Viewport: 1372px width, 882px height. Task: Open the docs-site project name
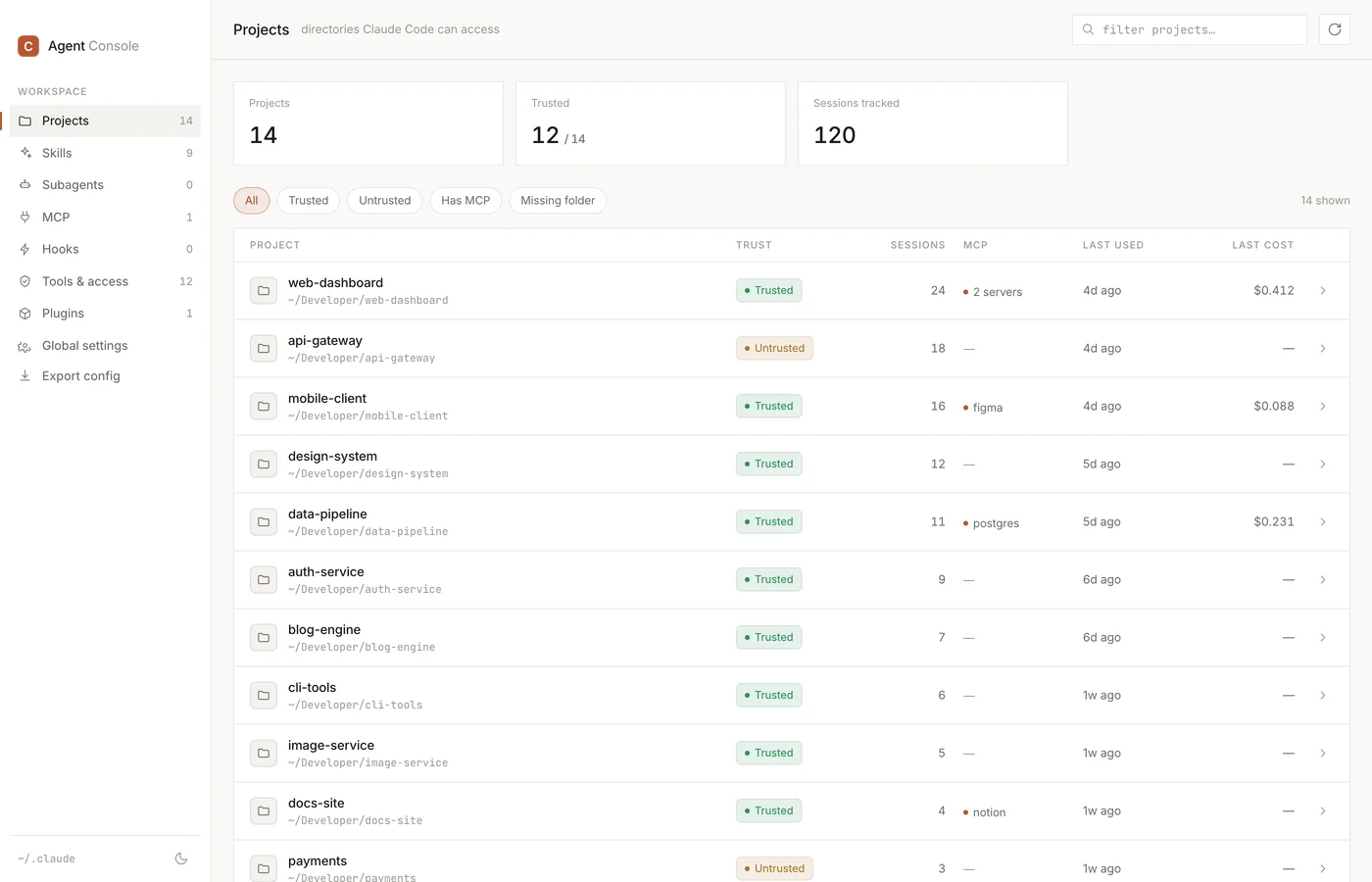tap(316, 803)
